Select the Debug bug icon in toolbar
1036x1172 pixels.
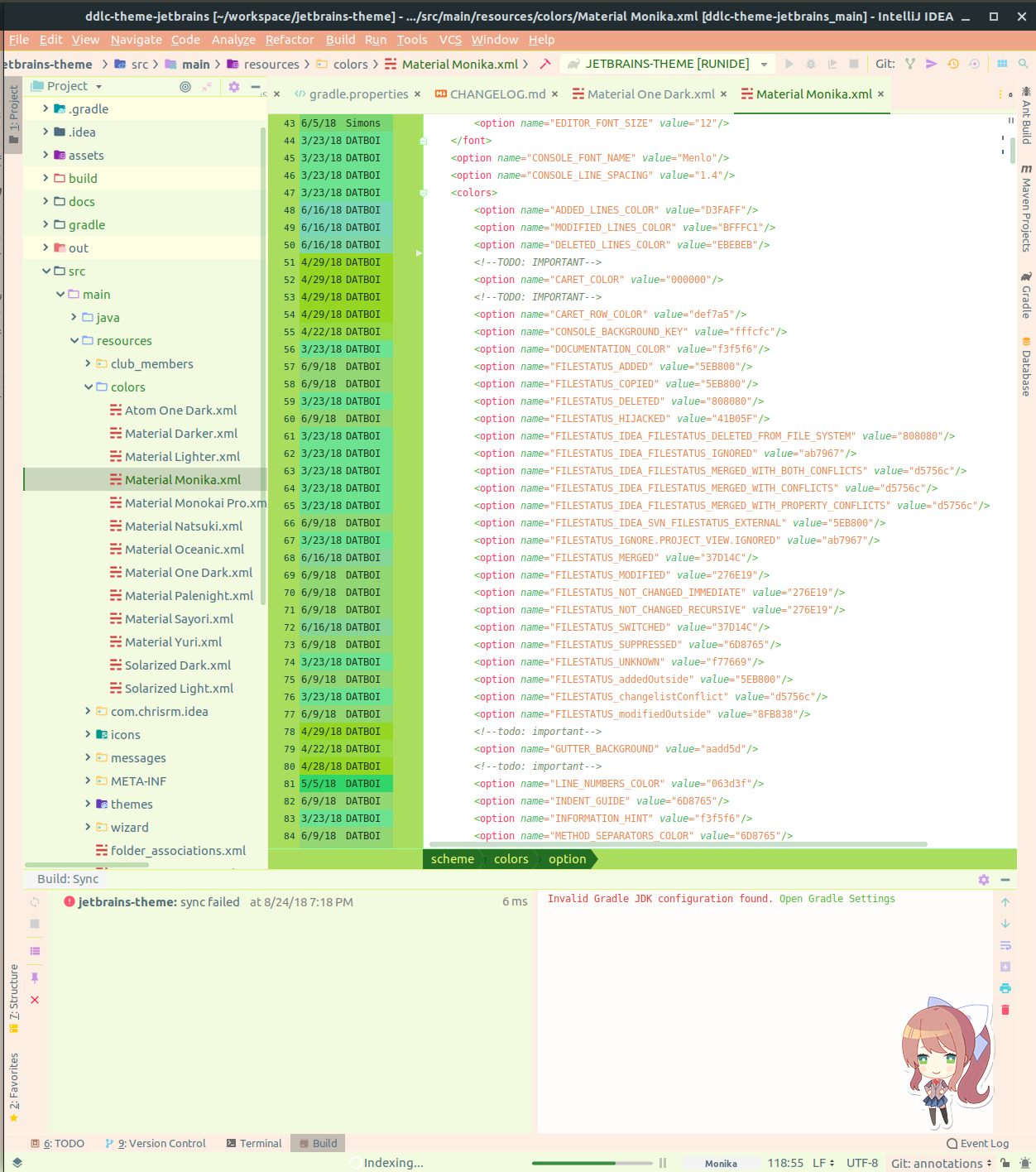810,64
